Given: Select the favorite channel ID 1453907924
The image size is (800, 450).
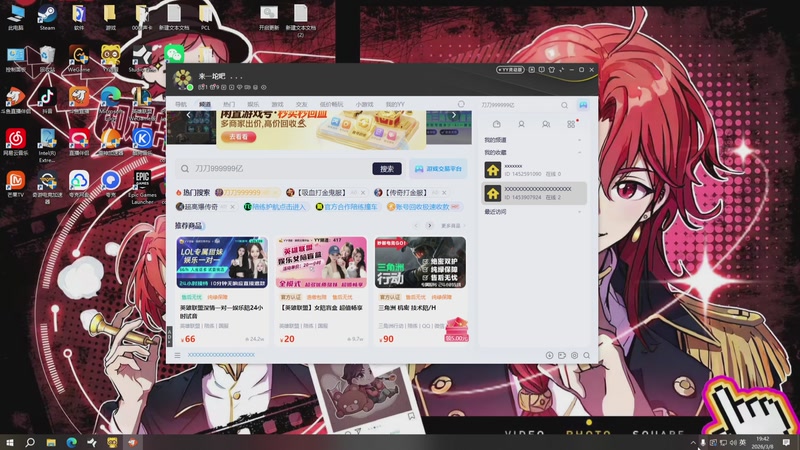Looking at the screenshot, I should tap(534, 193).
